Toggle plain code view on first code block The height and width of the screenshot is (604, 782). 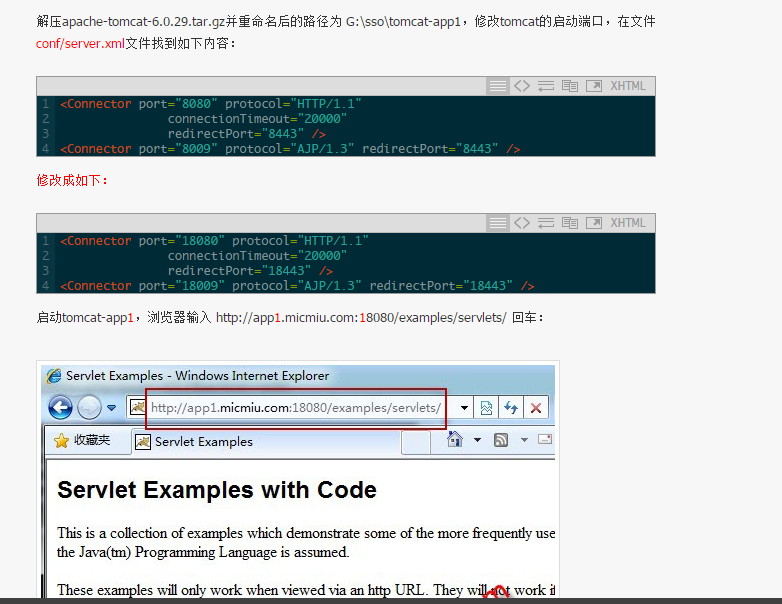pyautogui.click(x=522, y=86)
